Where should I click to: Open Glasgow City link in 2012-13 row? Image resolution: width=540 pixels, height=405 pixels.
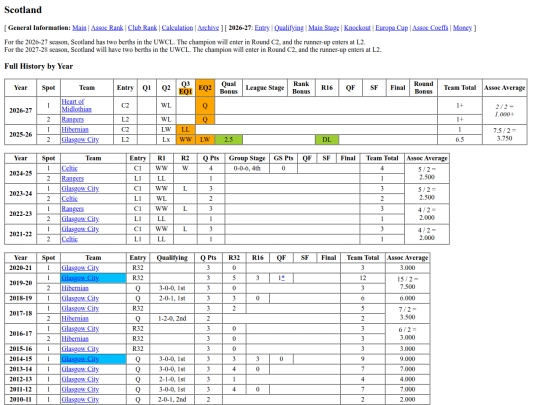tap(80, 379)
